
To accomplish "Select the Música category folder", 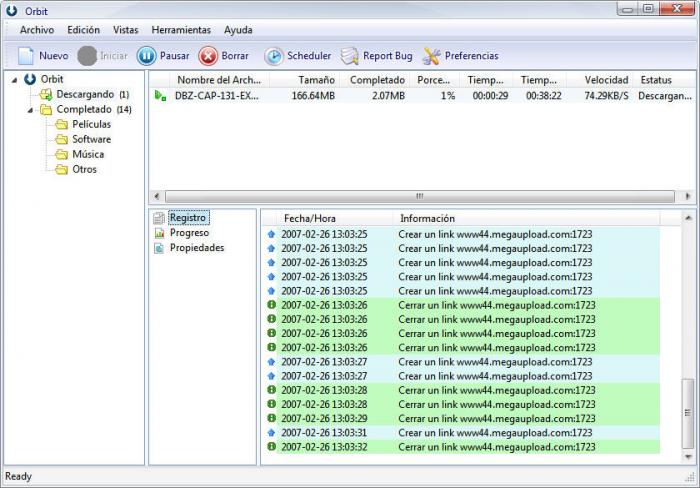I will pyautogui.click(x=87, y=154).
